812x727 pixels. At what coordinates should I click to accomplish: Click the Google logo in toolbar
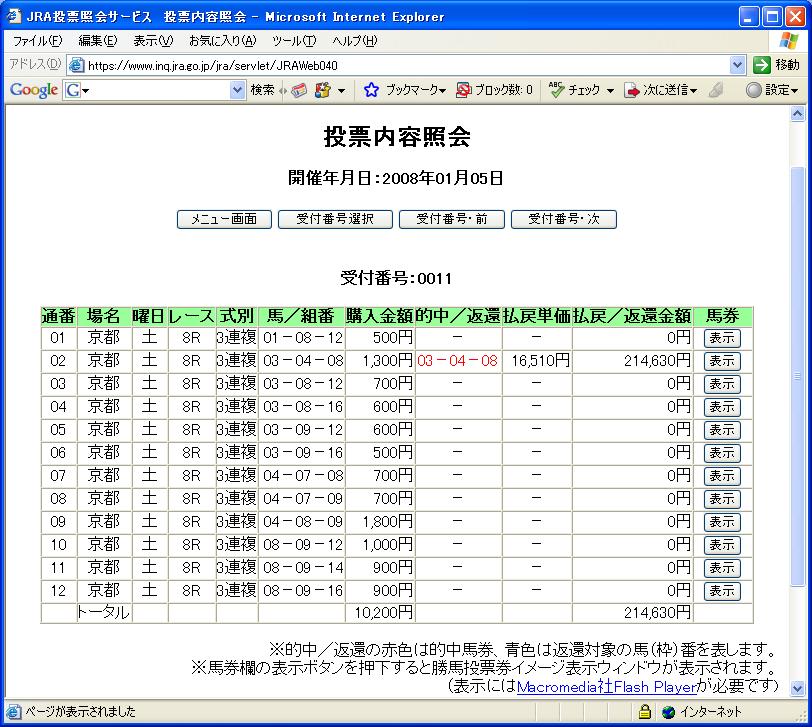click(x=34, y=90)
